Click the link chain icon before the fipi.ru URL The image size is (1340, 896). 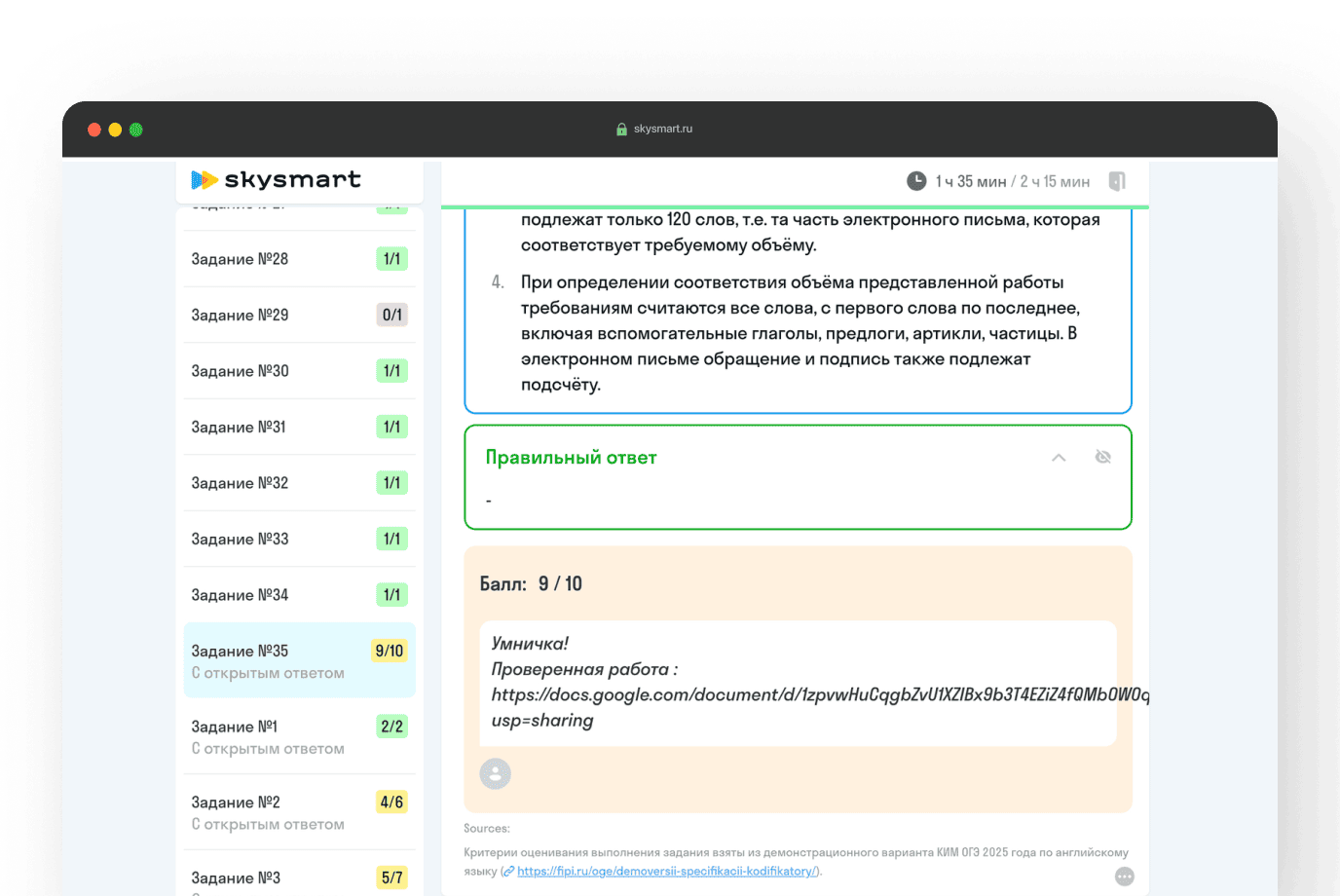click(508, 872)
